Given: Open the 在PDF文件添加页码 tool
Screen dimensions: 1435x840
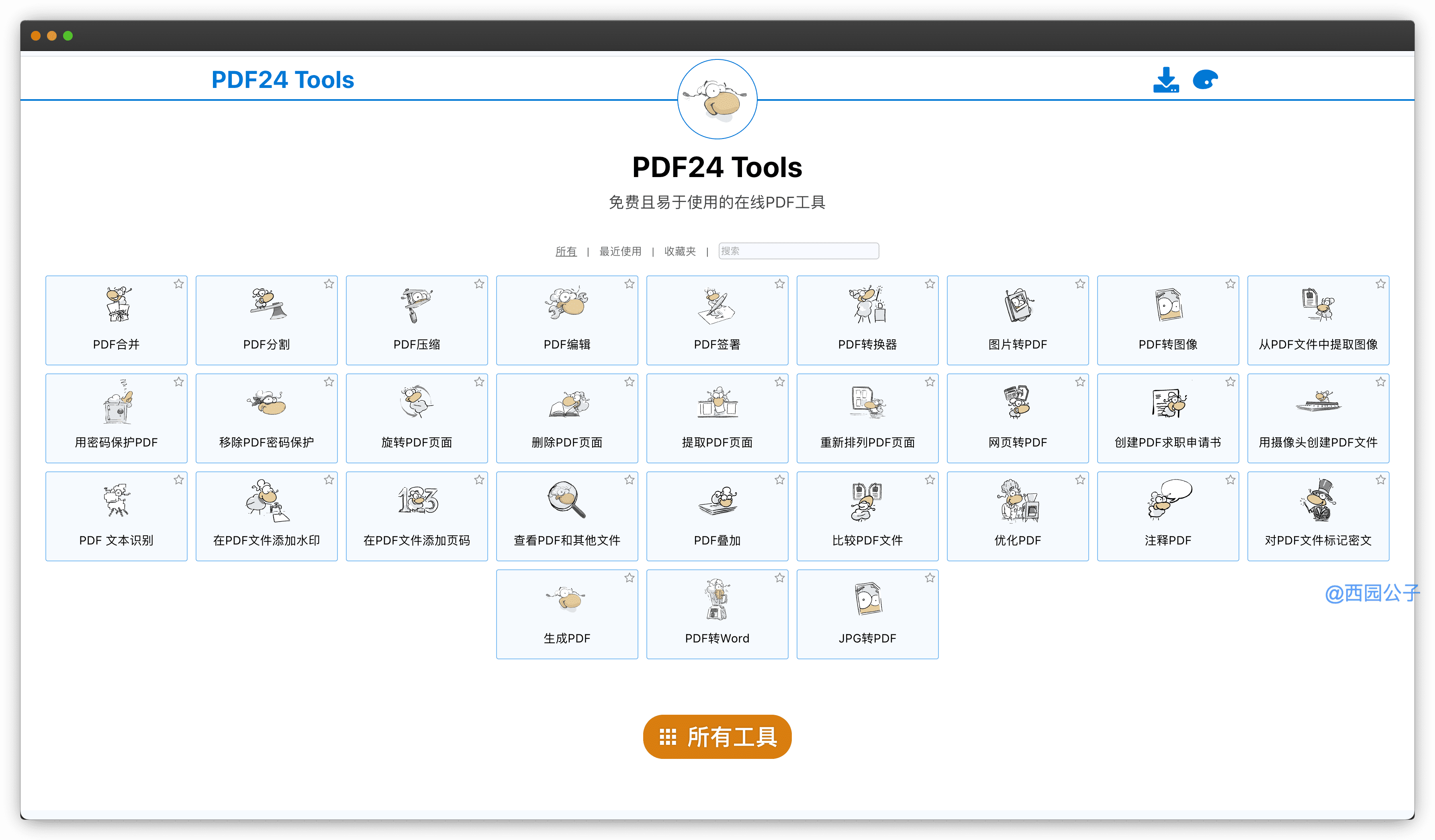Looking at the screenshot, I should point(417,516).
